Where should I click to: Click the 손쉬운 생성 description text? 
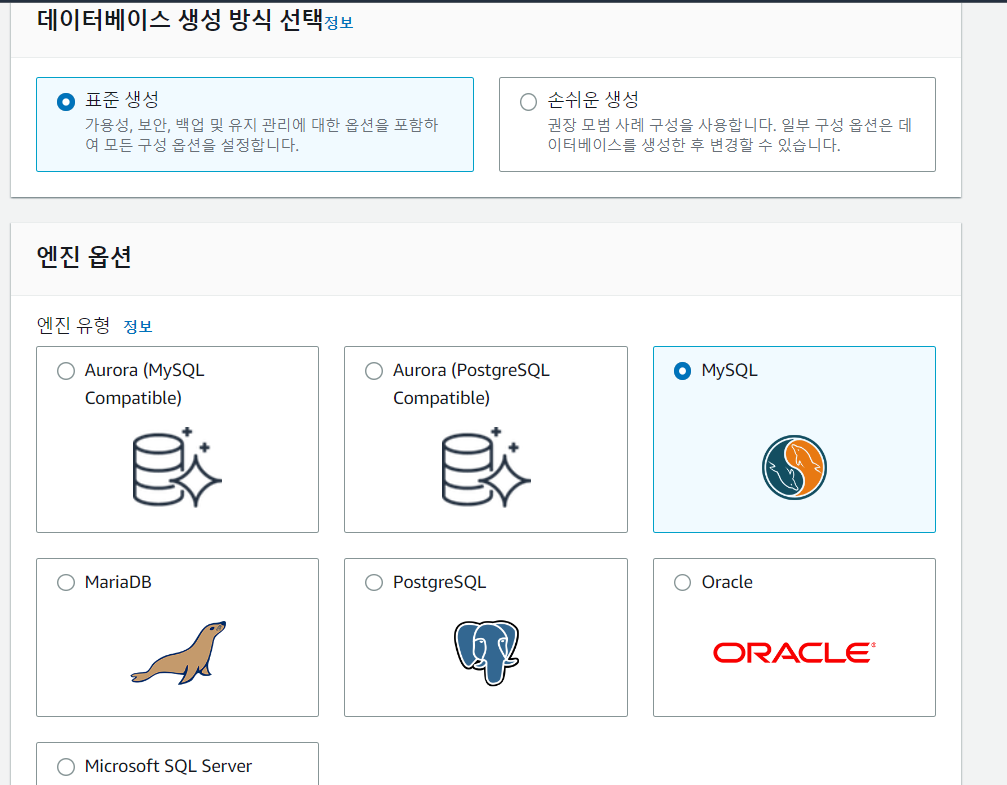click(730, 135)
